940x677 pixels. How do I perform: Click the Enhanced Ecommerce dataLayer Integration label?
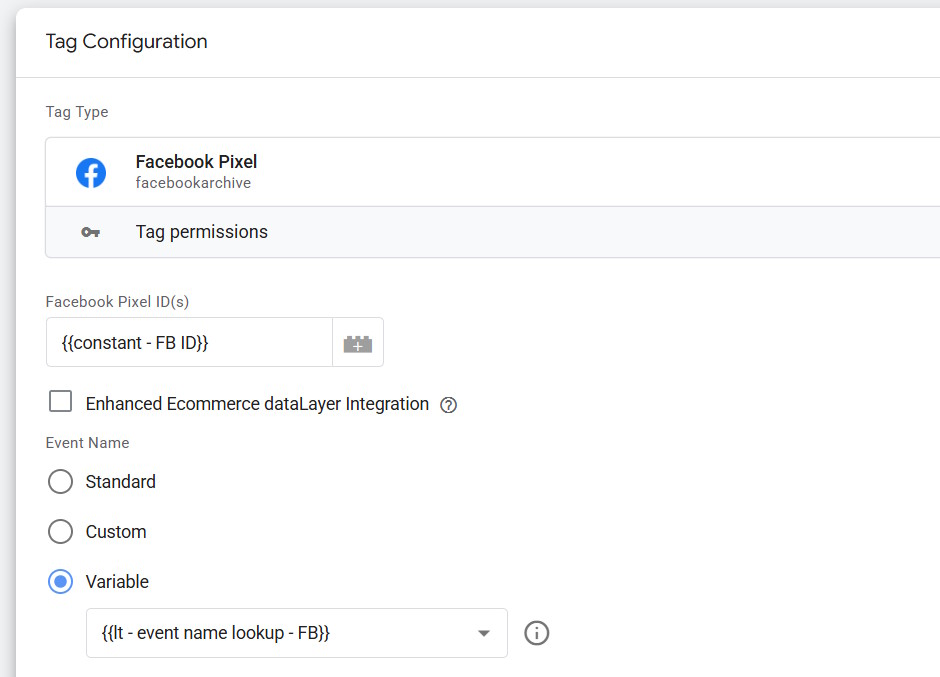point(257,404)
